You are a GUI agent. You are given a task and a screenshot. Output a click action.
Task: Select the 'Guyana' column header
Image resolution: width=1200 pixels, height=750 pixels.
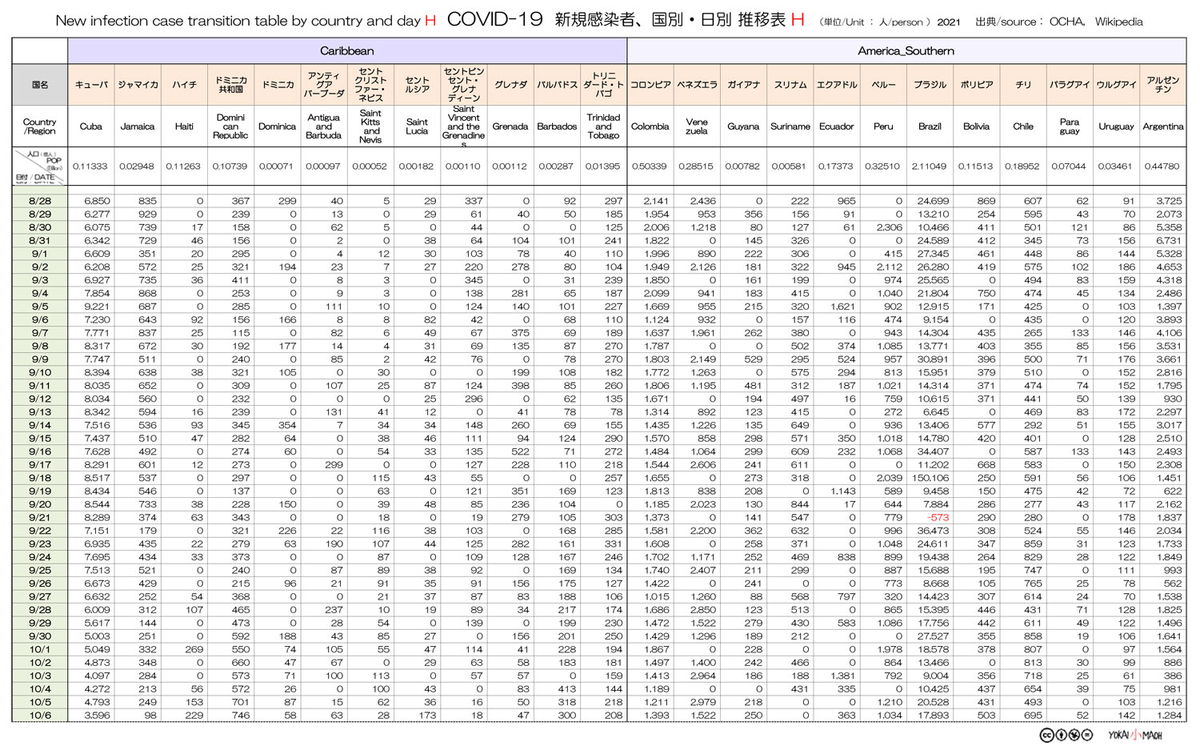click(x=743, y=128)
